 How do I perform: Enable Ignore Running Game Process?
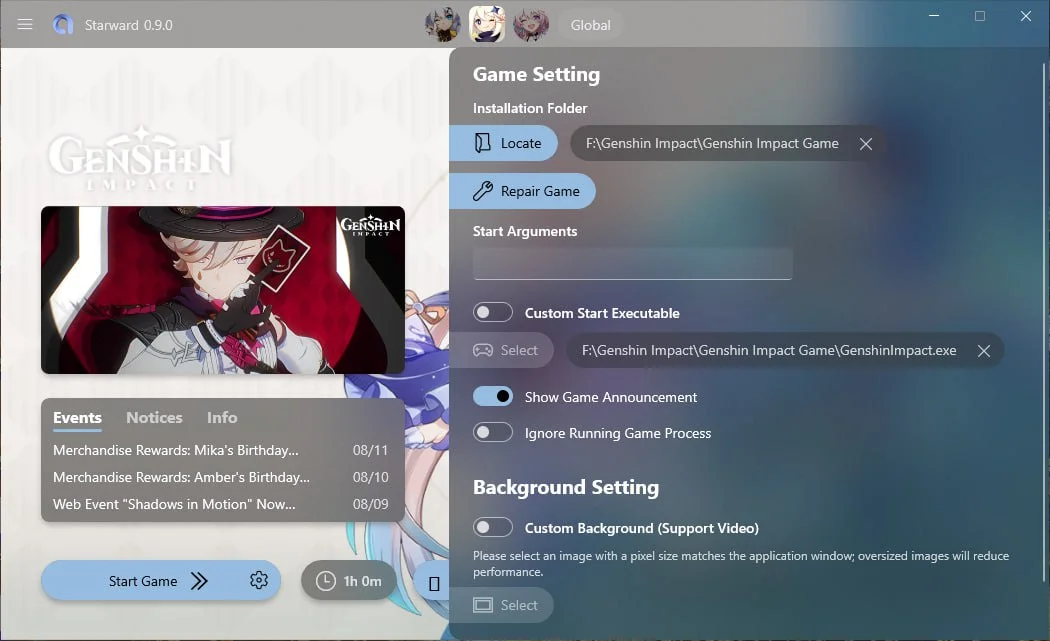(x=493, y=433)
